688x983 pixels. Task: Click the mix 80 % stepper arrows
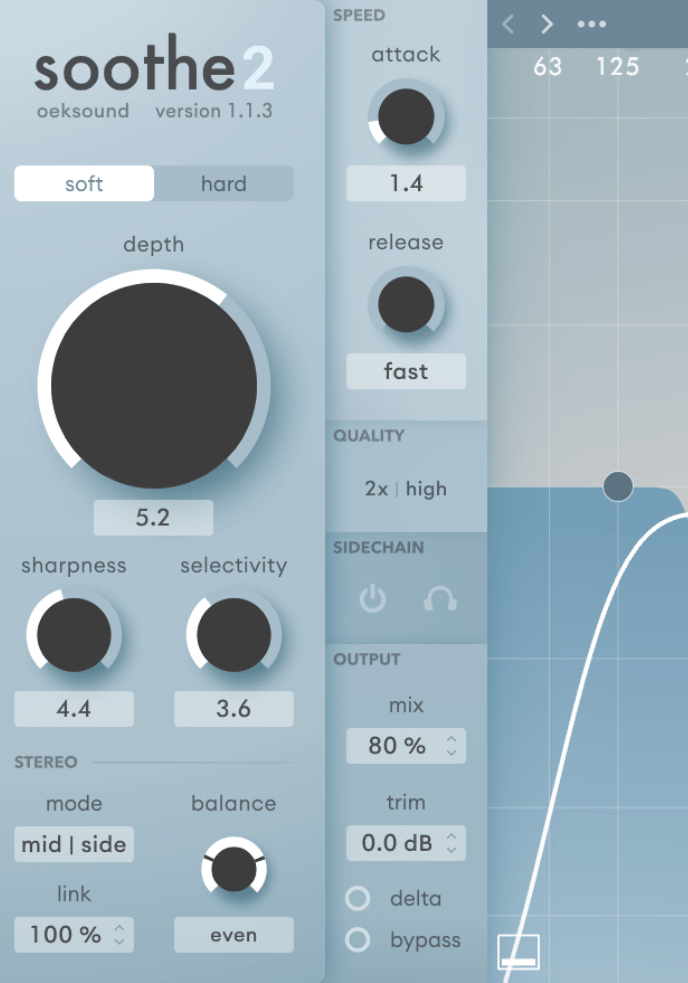[451, 746]
